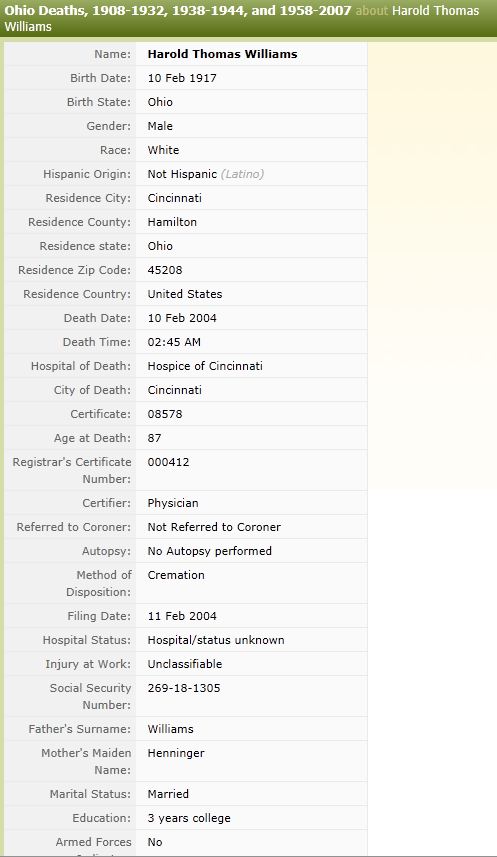Click the death date 10 Feb 2004
497x857 pixels.
click(182, 318)
